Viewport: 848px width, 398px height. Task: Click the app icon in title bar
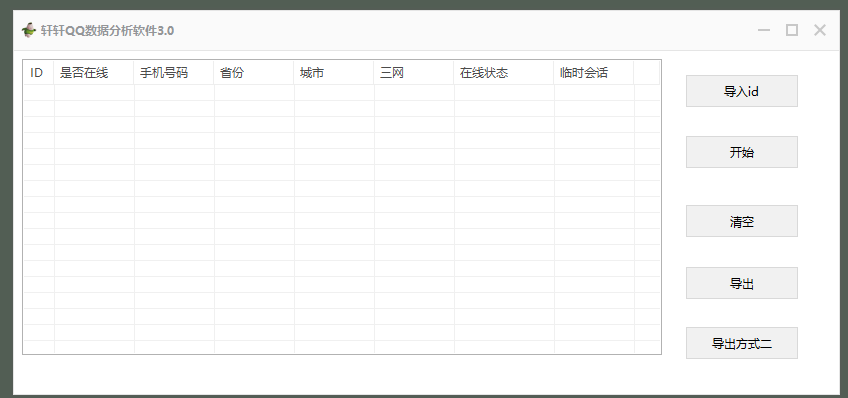click(x=28, y=30)
